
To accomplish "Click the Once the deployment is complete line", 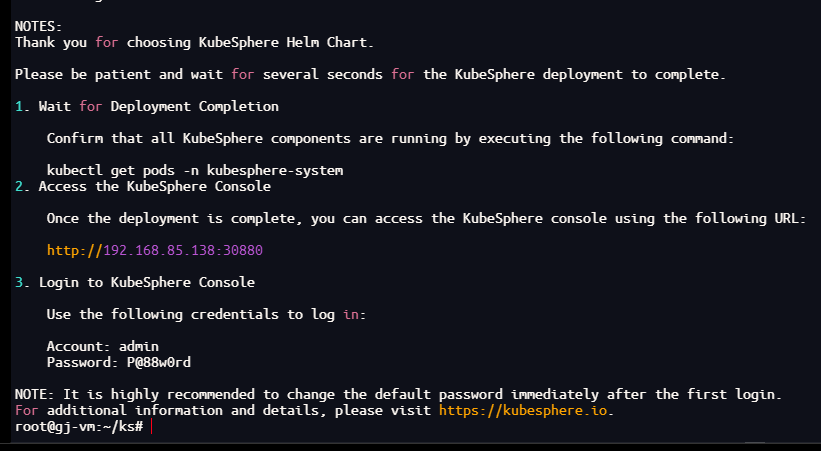I will [426, 218].
